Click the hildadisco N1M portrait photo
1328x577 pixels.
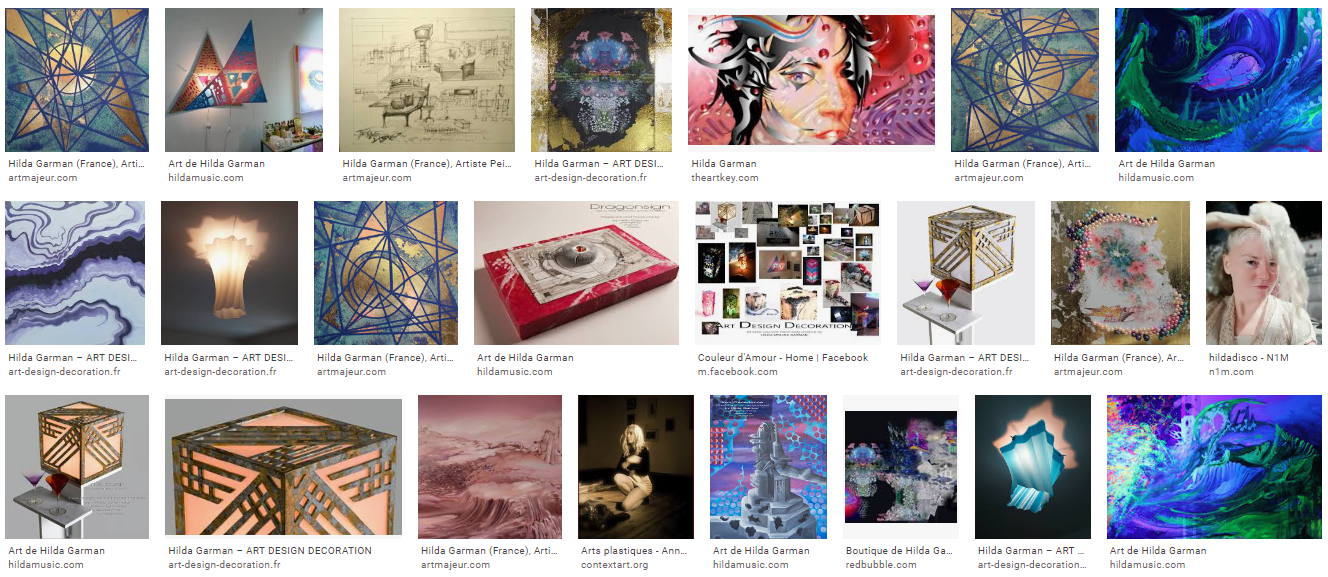coord(1264,273)
